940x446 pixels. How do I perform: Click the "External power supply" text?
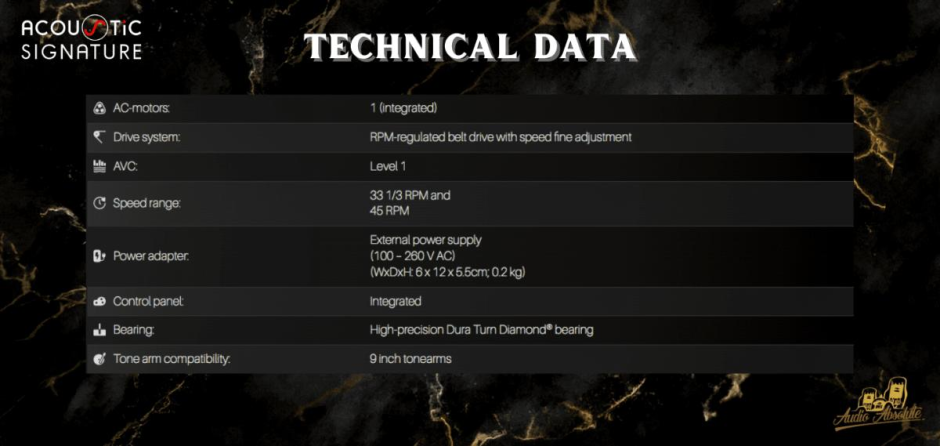coord(425,240)
